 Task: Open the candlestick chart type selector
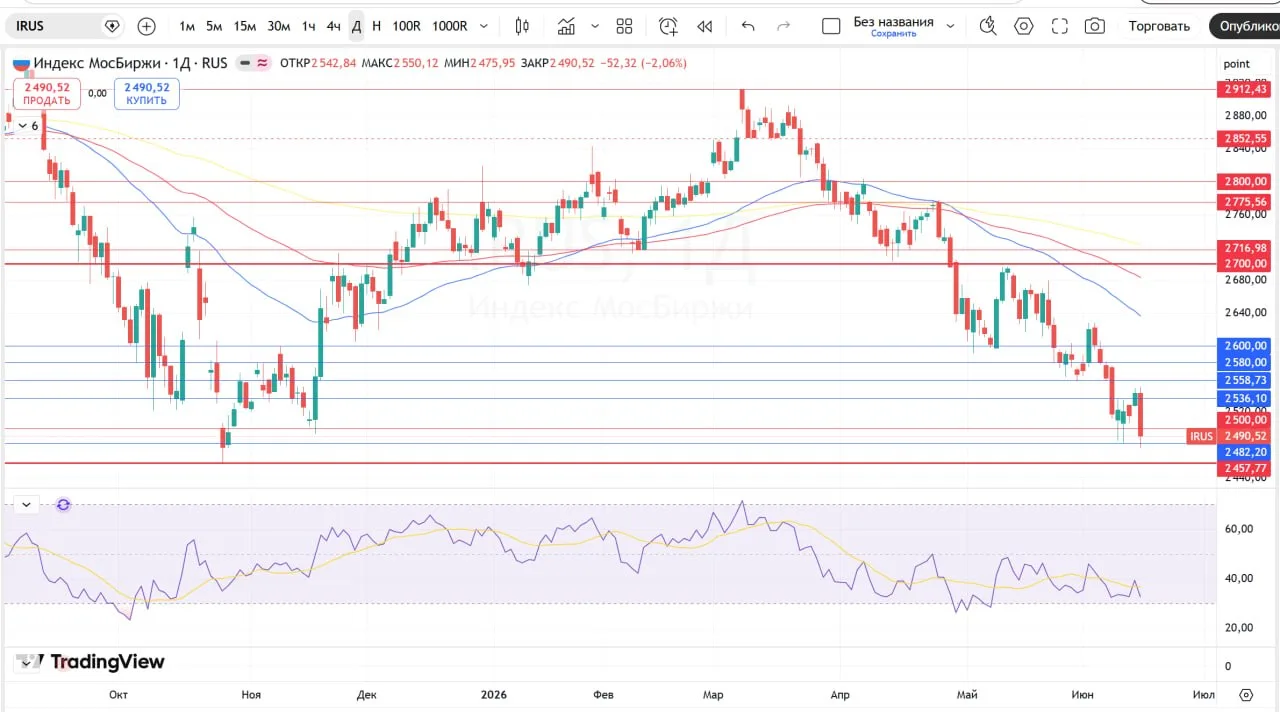522,26
